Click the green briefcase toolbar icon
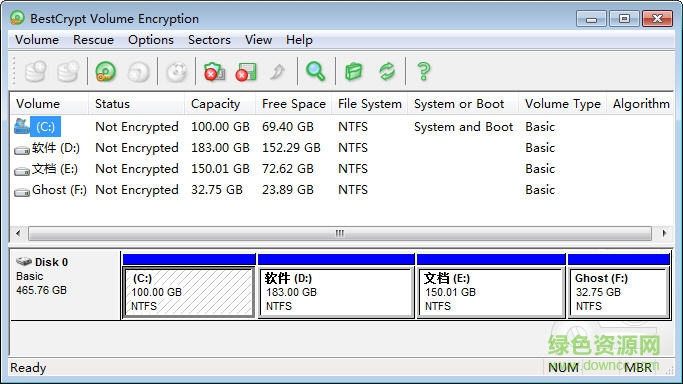Image resolution: width=683 pixels, height=384 pixels. [x=353, y=72]
